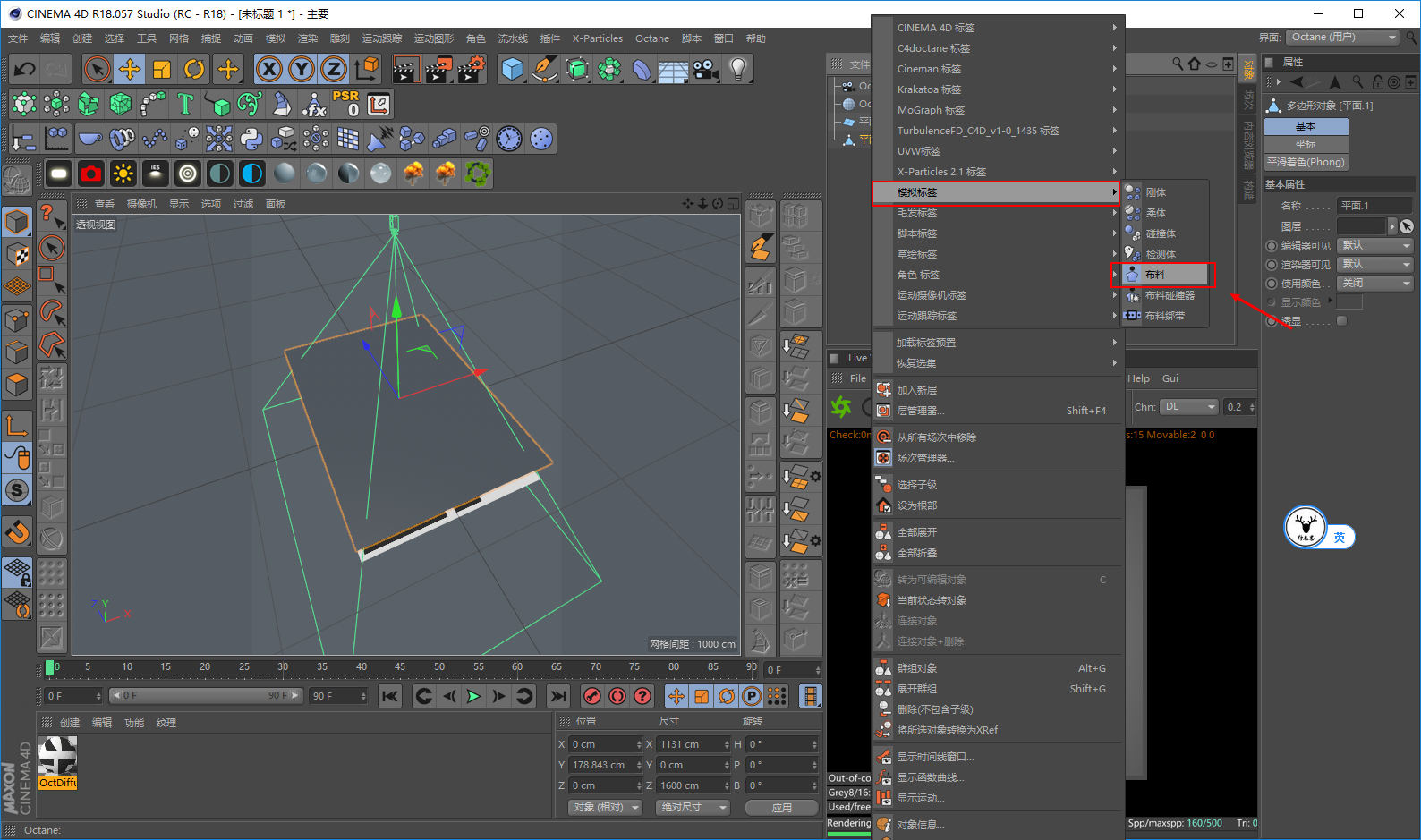The image size is (1421, 840).
Task: Open the 使用颜色 dropdown set to 关闭
Action: [x=1374, y=284]
